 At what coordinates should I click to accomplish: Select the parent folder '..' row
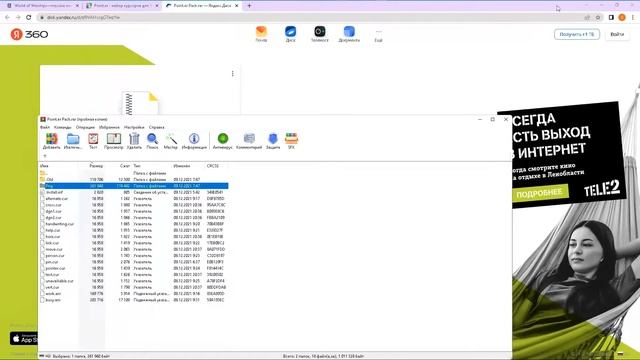coord(134,173)
